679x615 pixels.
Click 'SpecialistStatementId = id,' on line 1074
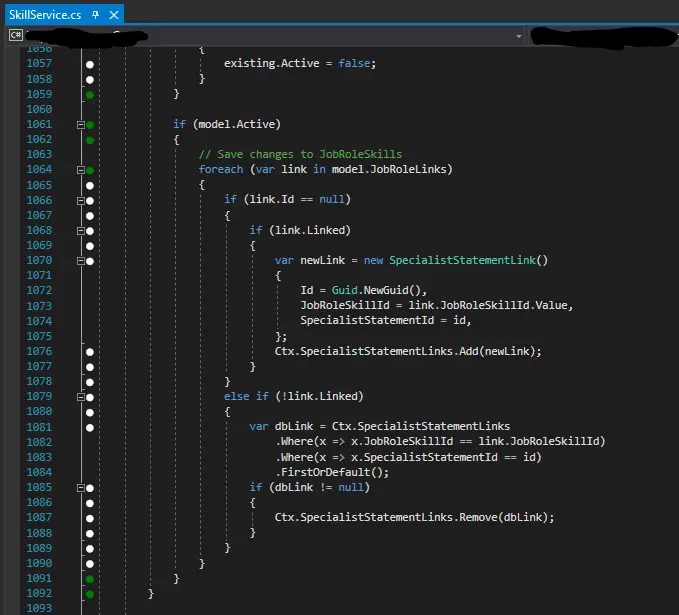coord(385,320)
